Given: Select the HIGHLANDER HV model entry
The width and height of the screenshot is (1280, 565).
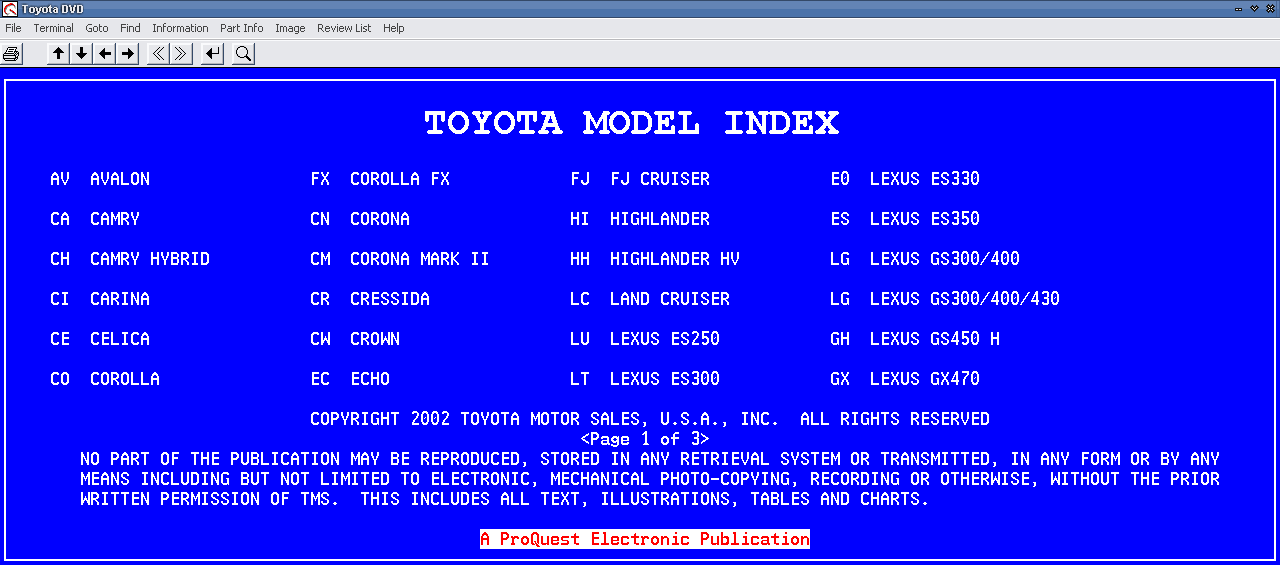Looking at the screenshot, I should [655, 259].
